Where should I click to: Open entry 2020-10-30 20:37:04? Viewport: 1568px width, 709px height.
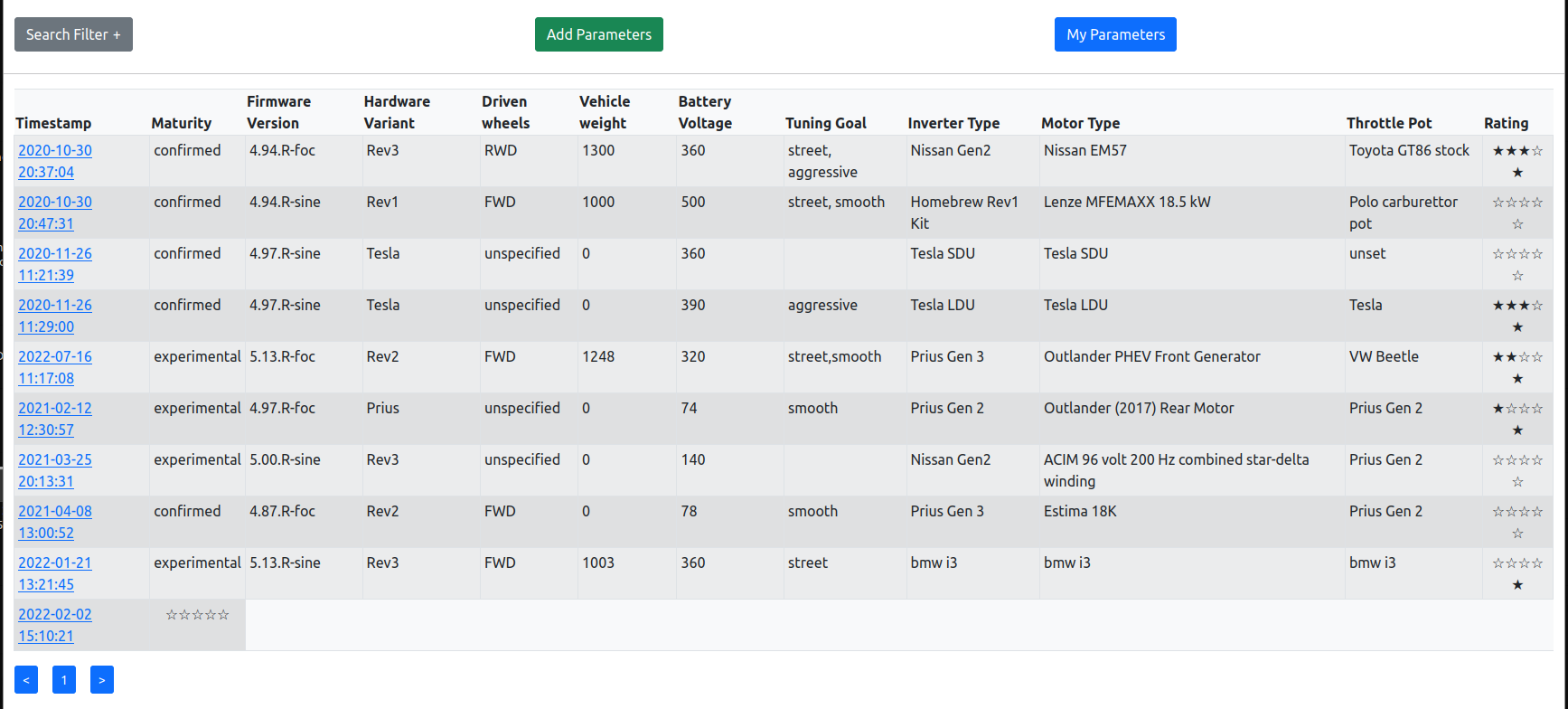pyautogui.click(x=55, y=161)
